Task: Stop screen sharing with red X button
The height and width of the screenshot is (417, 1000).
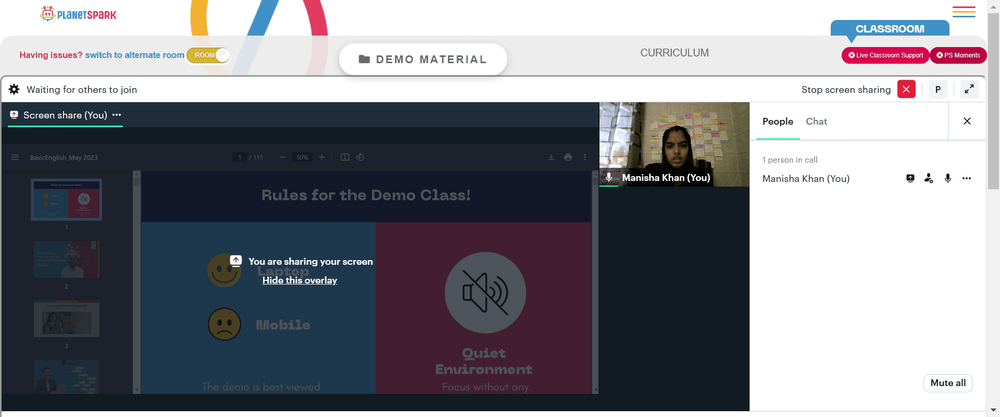Action: (x=906, y=89)
